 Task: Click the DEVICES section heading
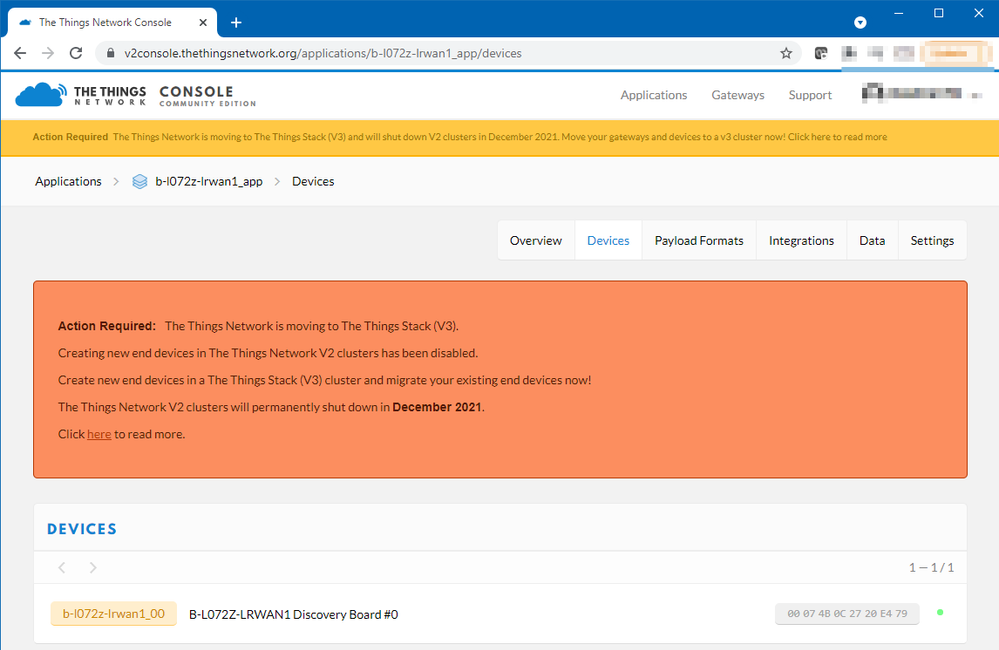[x=82, y=529]
